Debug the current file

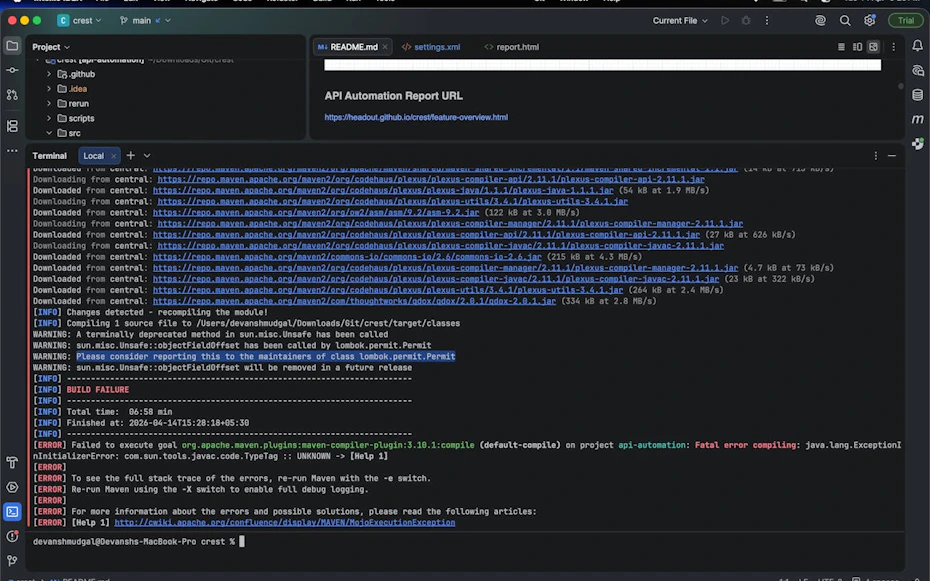(746, 20)
